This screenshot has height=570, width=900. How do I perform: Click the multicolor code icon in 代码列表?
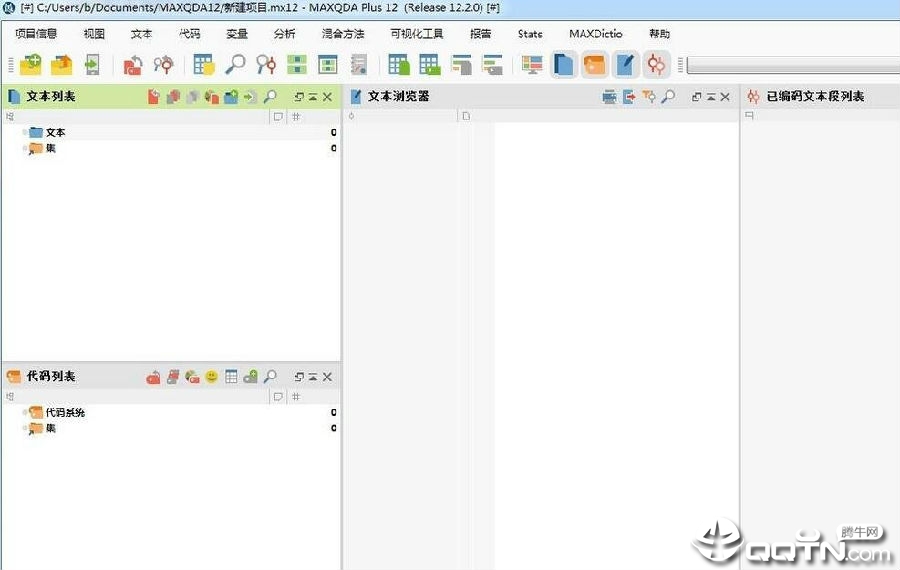[x=192, y=377]
